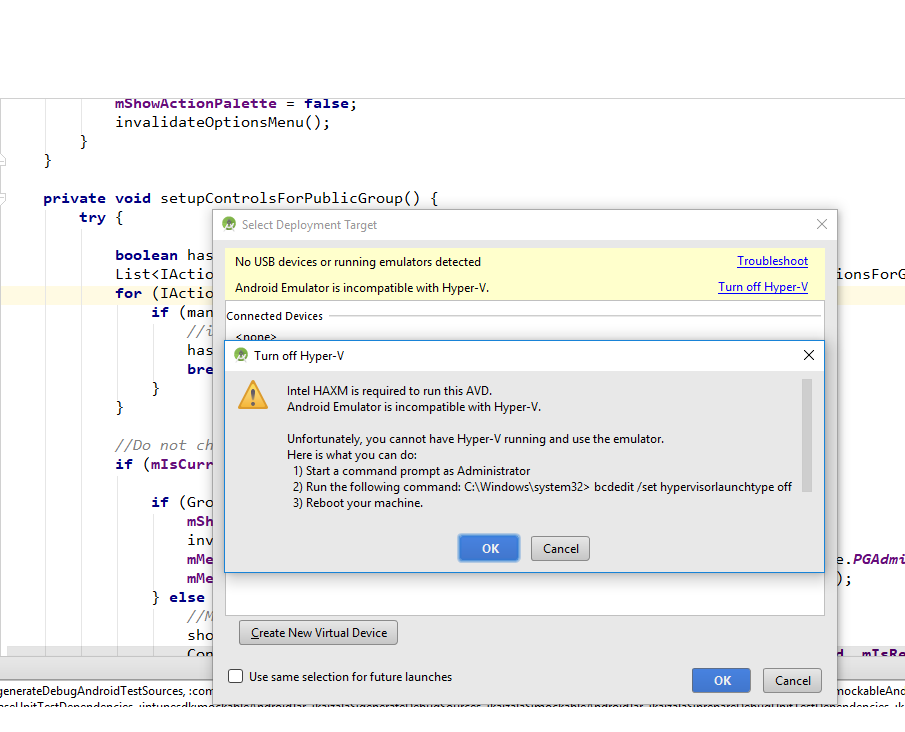The width and height of the screenshot is (905, 732).
Task: Check "Use same selection for future launches"
Action: click(235, 676)
